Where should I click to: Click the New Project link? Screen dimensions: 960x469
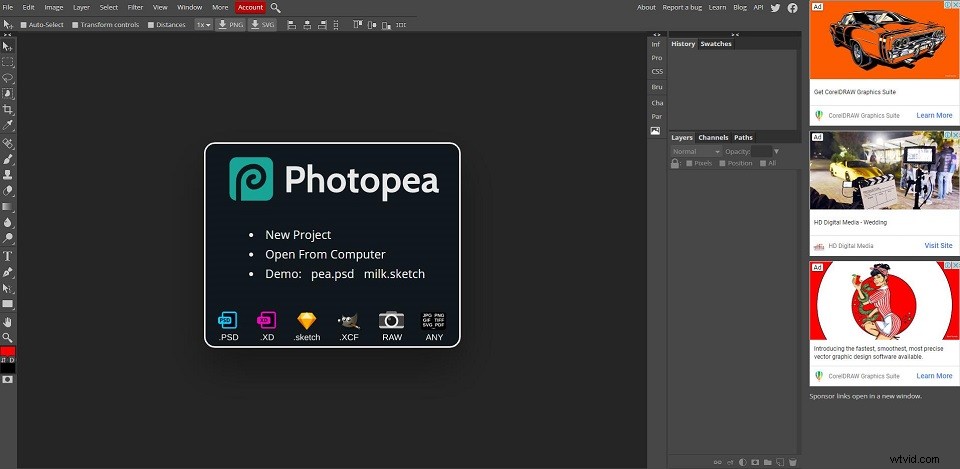coord(298,235)
